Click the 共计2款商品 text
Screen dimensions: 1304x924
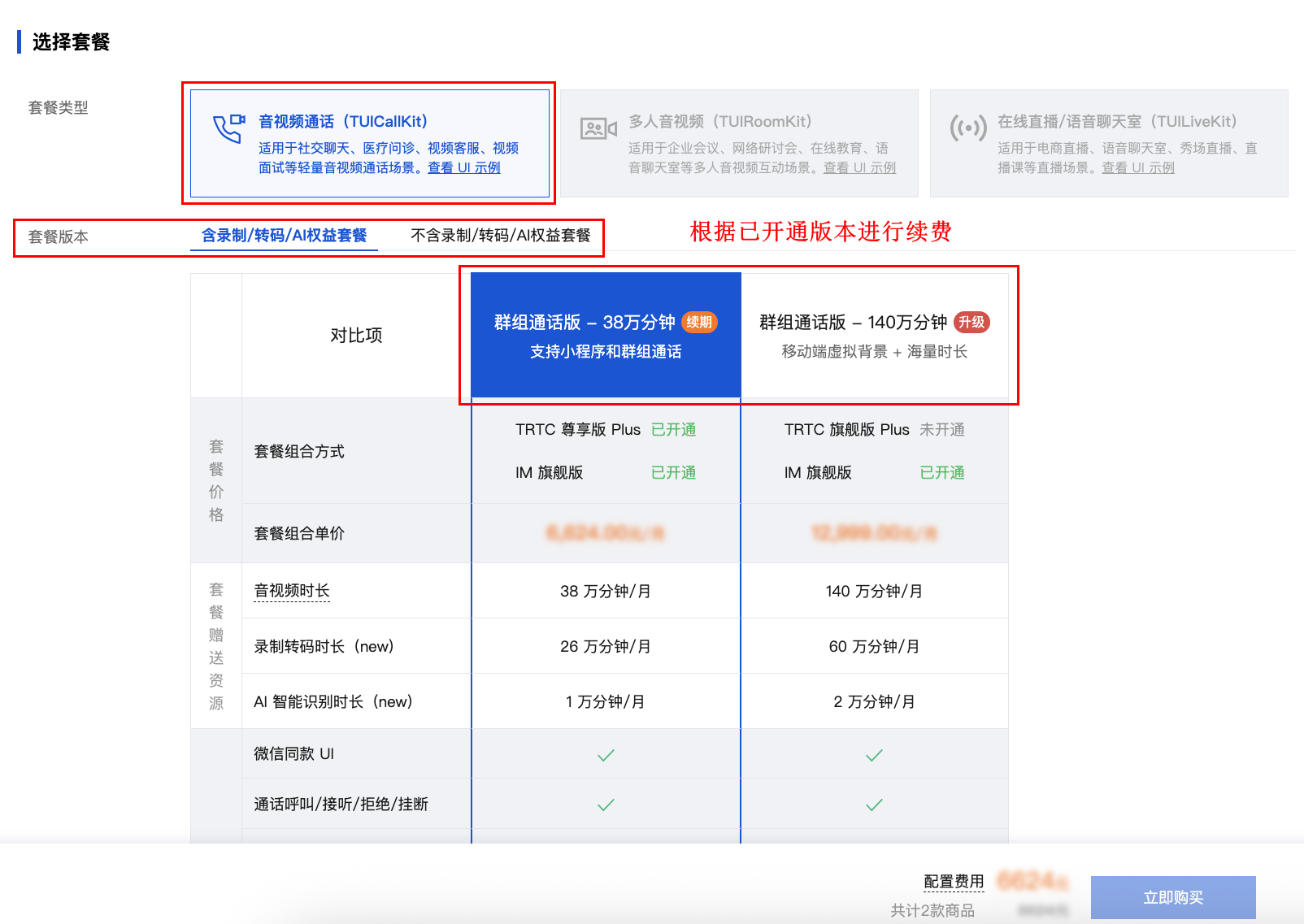tap(932, 910)
